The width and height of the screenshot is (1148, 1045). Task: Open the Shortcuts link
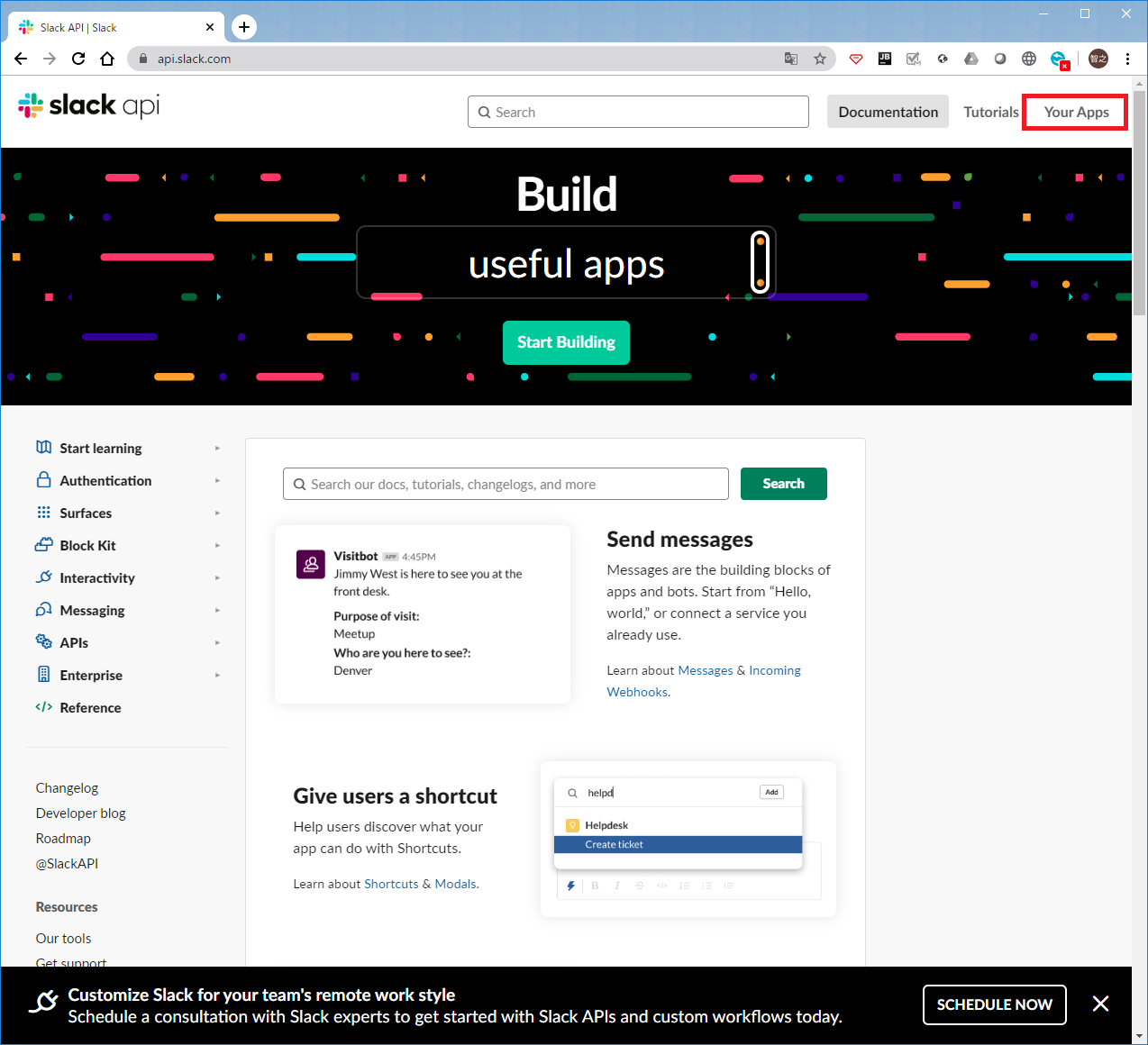tap(391, 884)
